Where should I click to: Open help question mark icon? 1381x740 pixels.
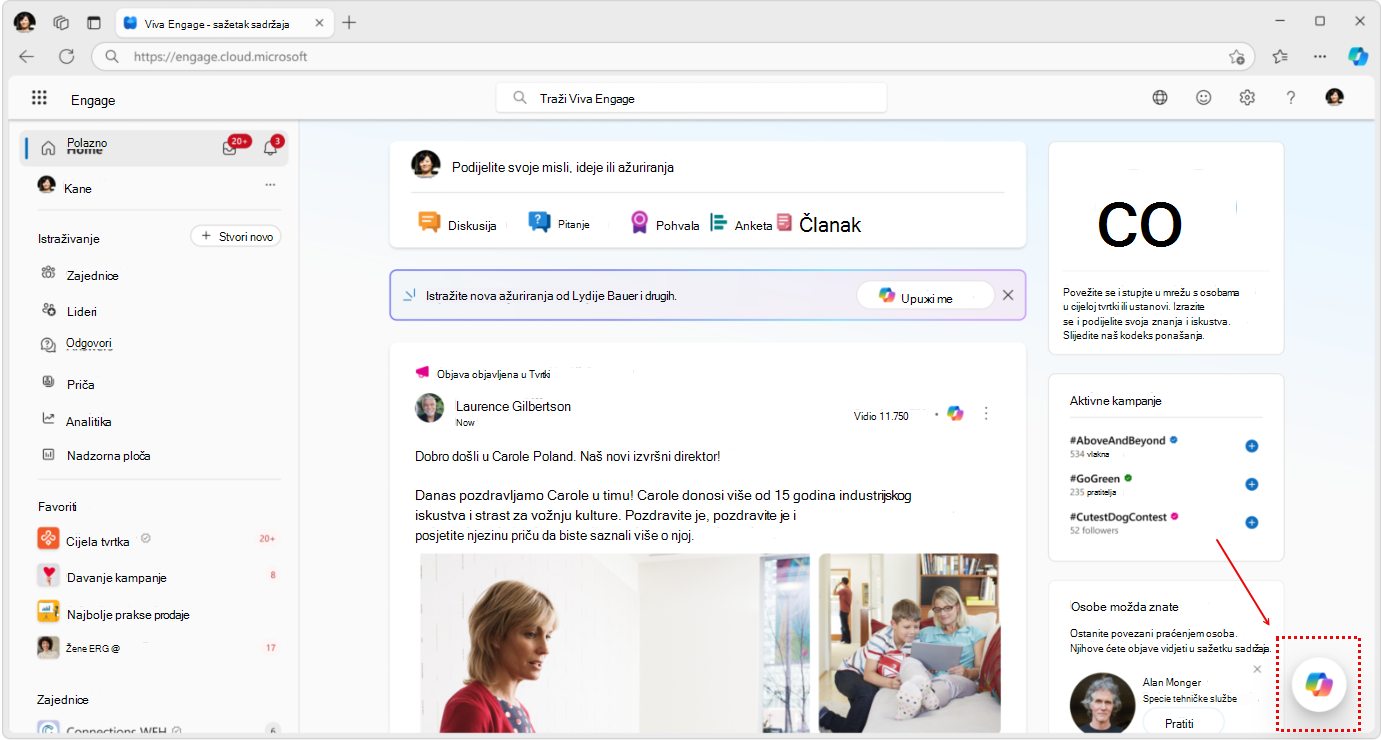[x=1291, y=98]
